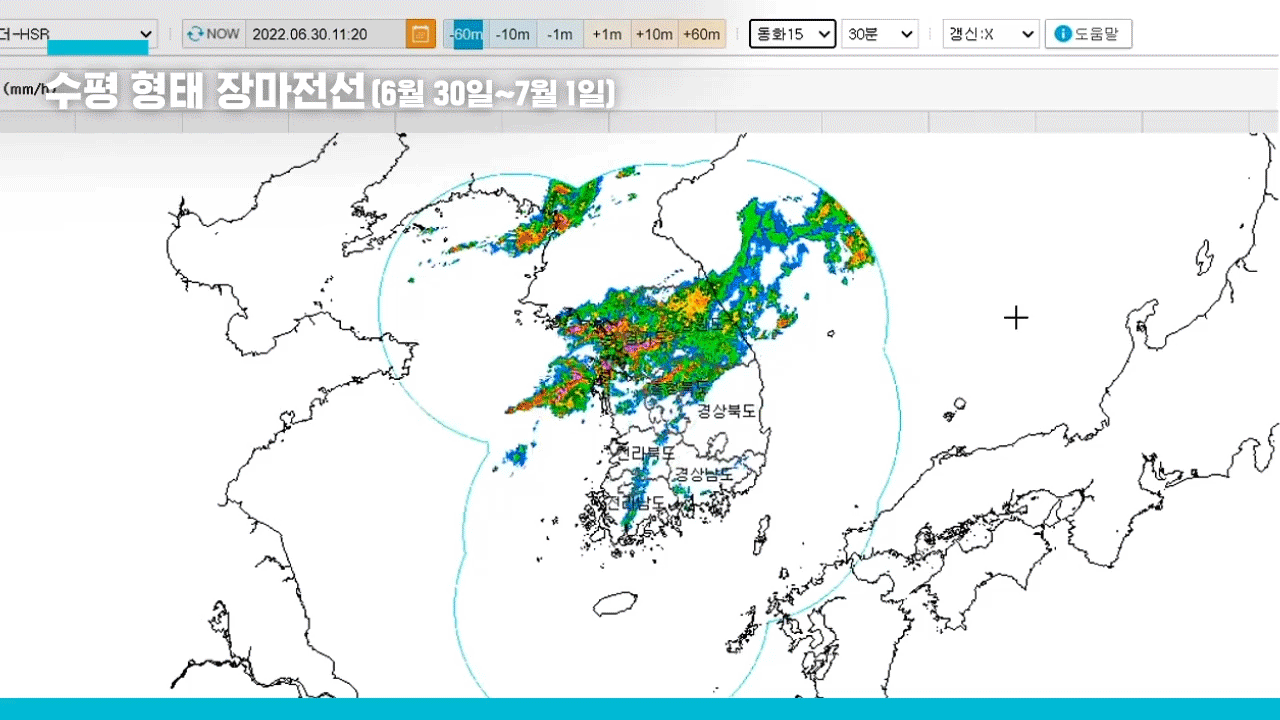Expand the 동화15 animation dropdown

pyautogui.click(x=792, y=34)
